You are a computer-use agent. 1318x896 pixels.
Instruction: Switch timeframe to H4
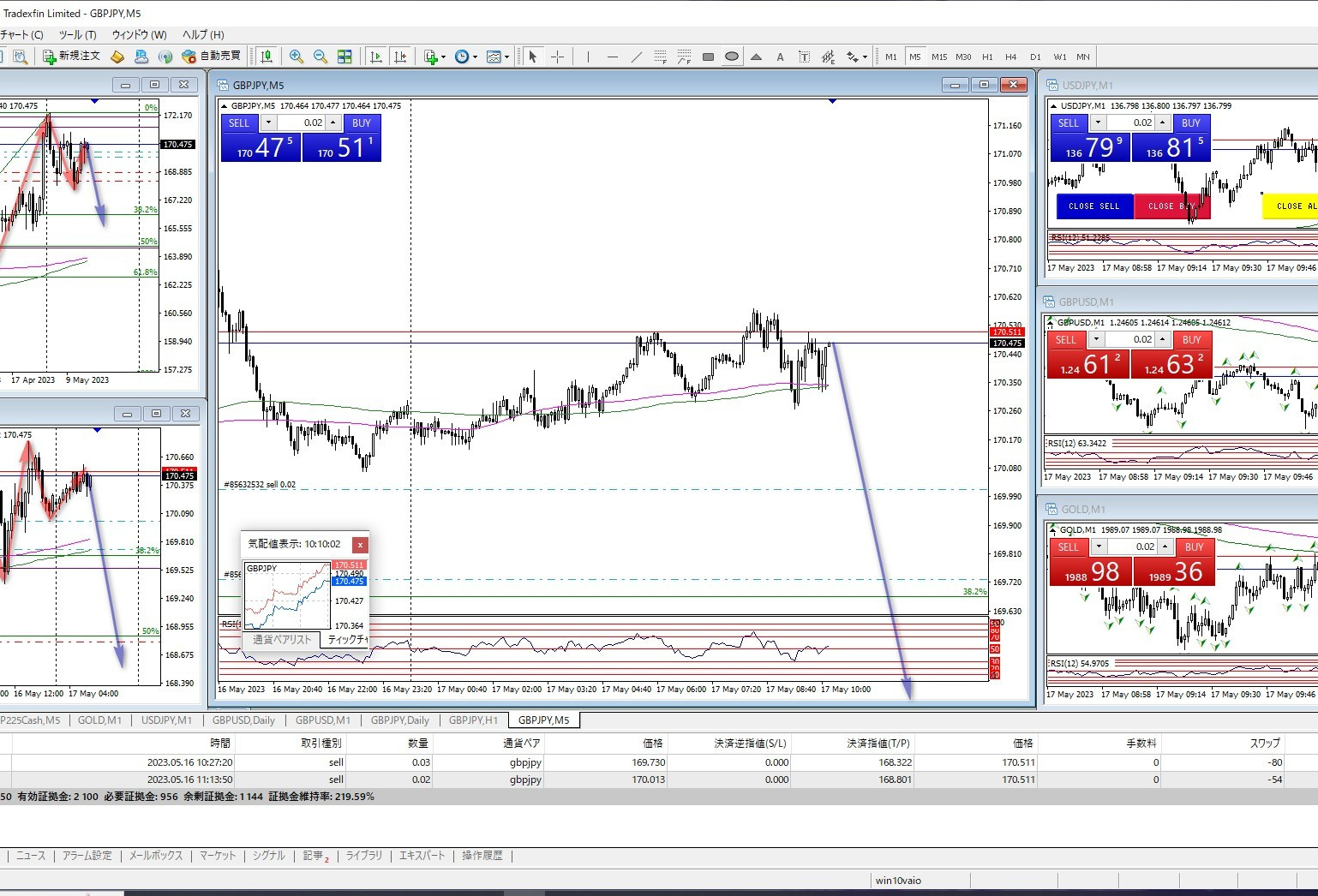pos(1011,57)
